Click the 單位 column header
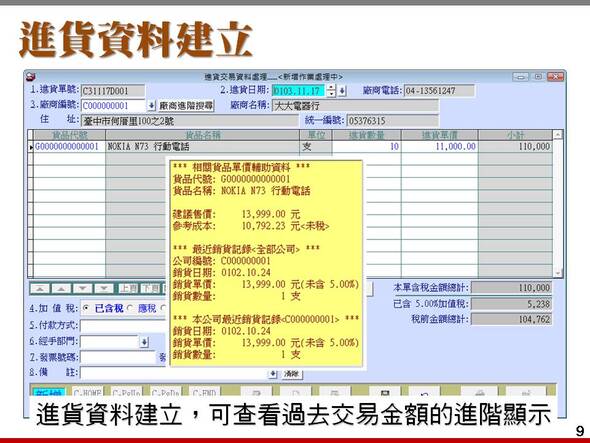Screen dimensions: 590x443 click(316, 135)
